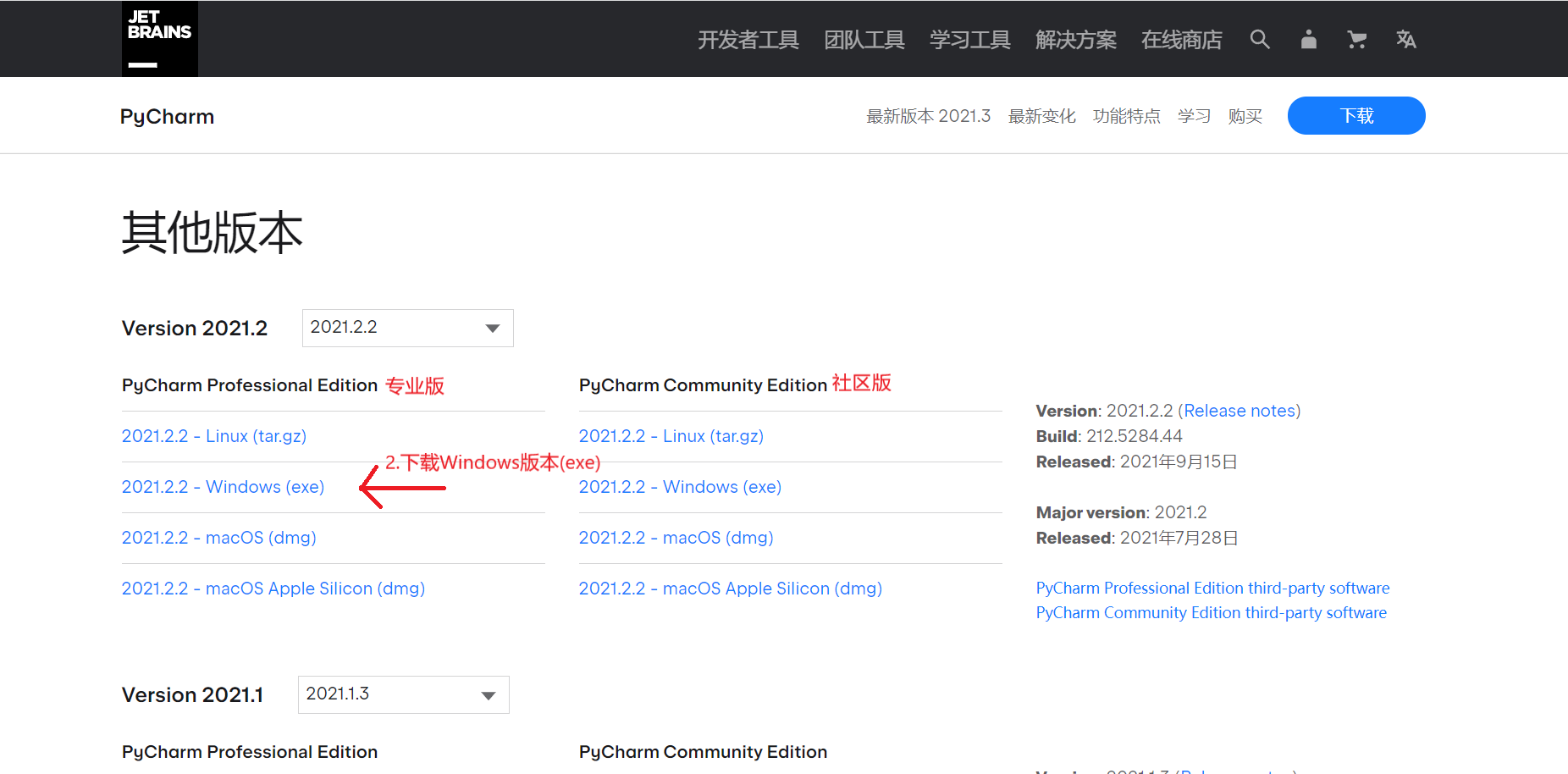Click PyCharm Community Edition heading under 2021.1
1568x774 pixels.
[x=704, y=752]
